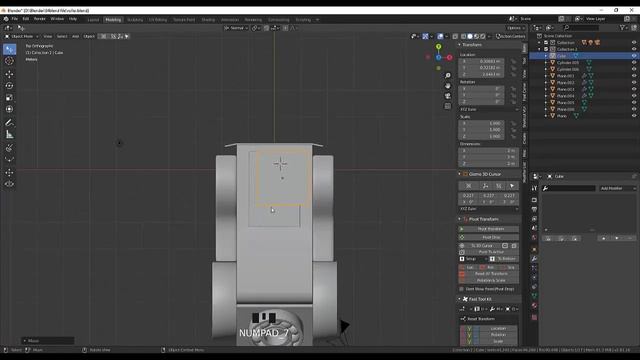Open the Render menu

pos(40,19)
